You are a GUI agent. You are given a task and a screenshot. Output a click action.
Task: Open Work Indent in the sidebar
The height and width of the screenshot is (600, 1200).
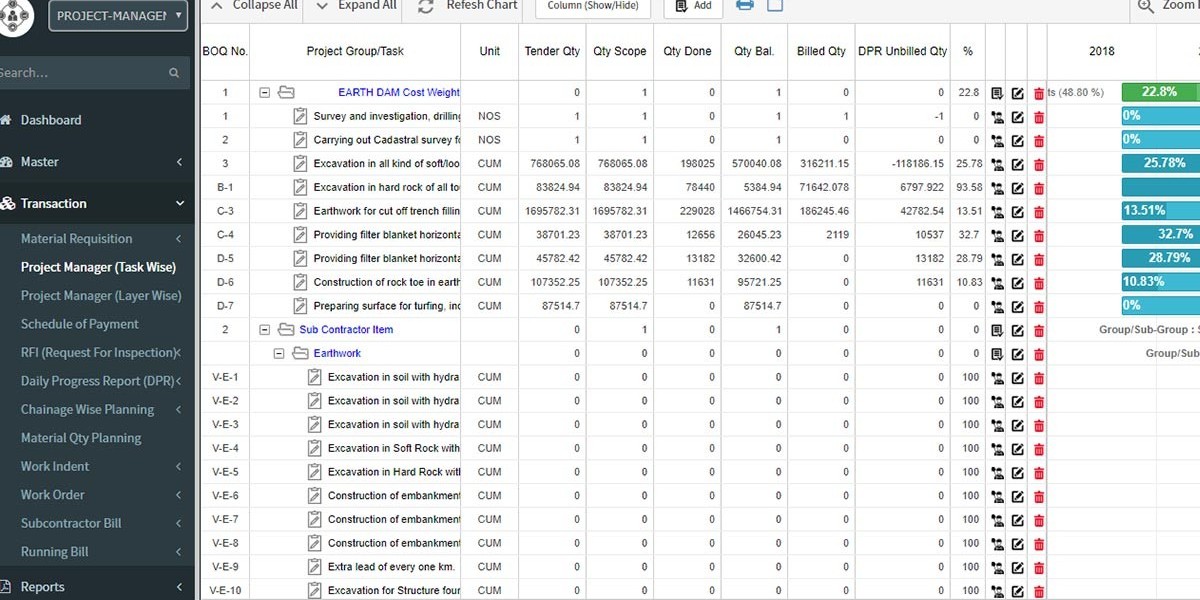pyautogui.click(x=55, y=466)
